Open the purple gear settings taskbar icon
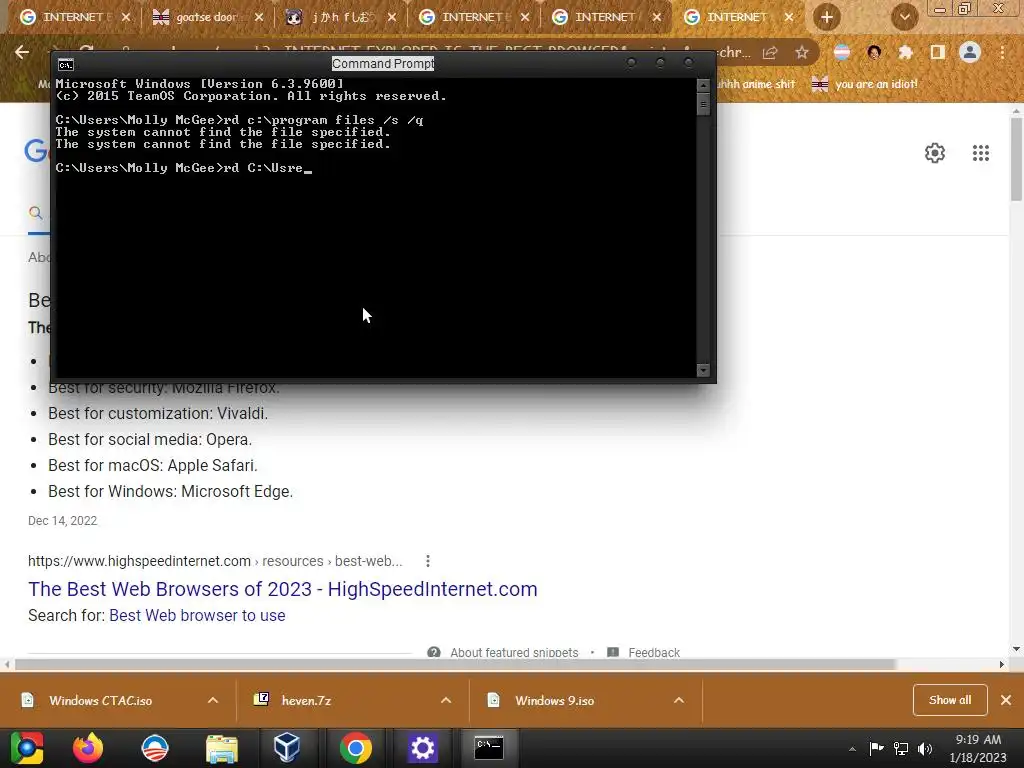This screenshot has width=1024, height=768. [x=422, y=748]
